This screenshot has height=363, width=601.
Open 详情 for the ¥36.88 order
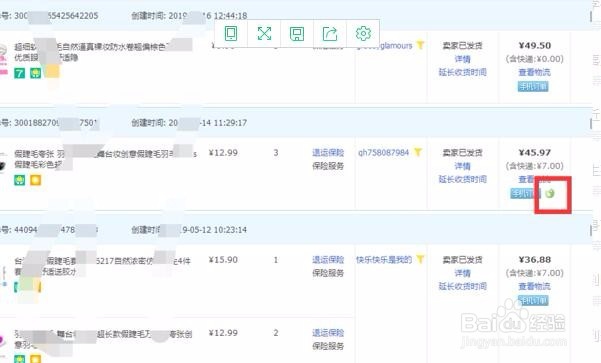click(463, 273)
